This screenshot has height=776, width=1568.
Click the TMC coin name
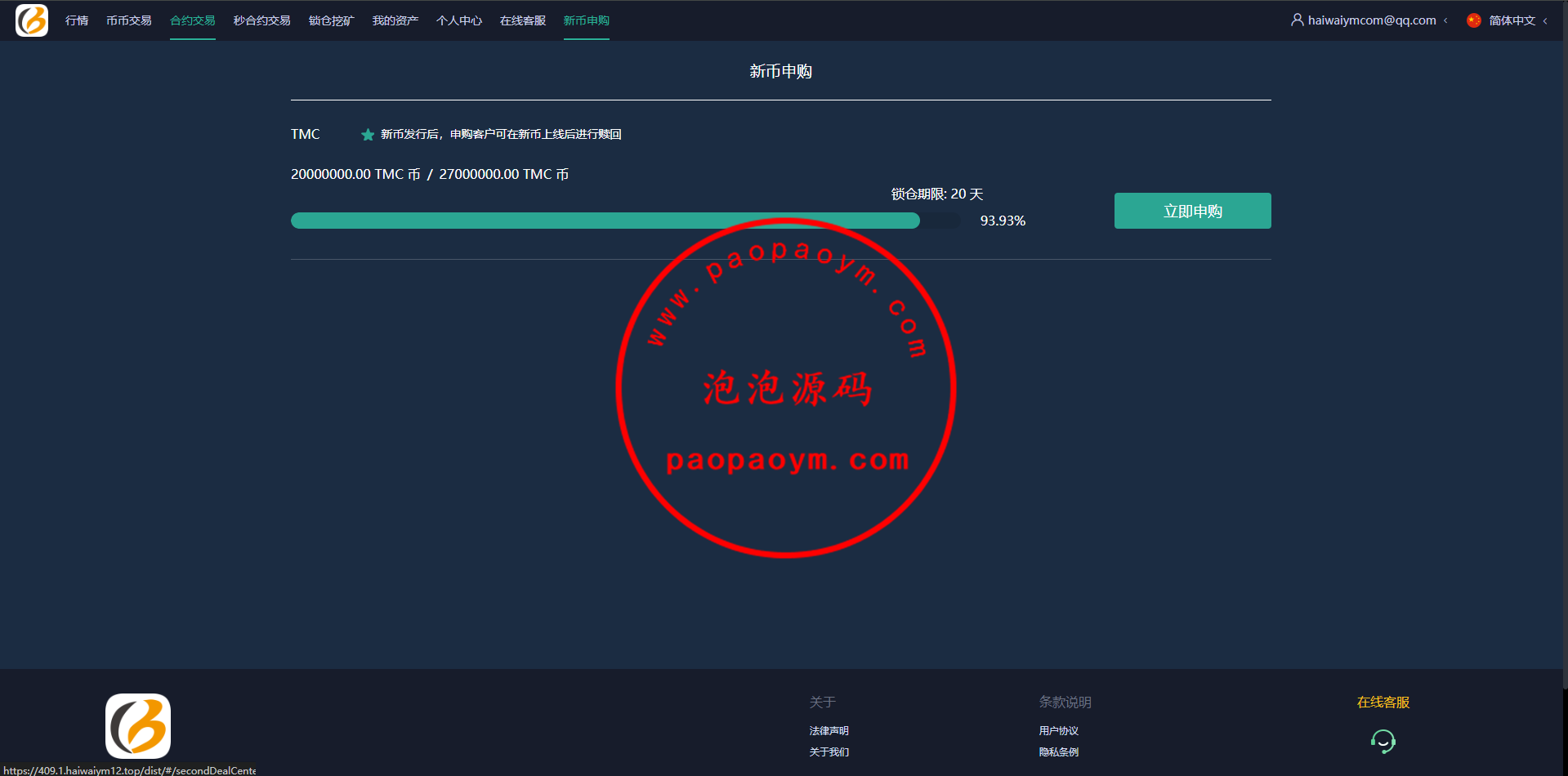[306, 134]
